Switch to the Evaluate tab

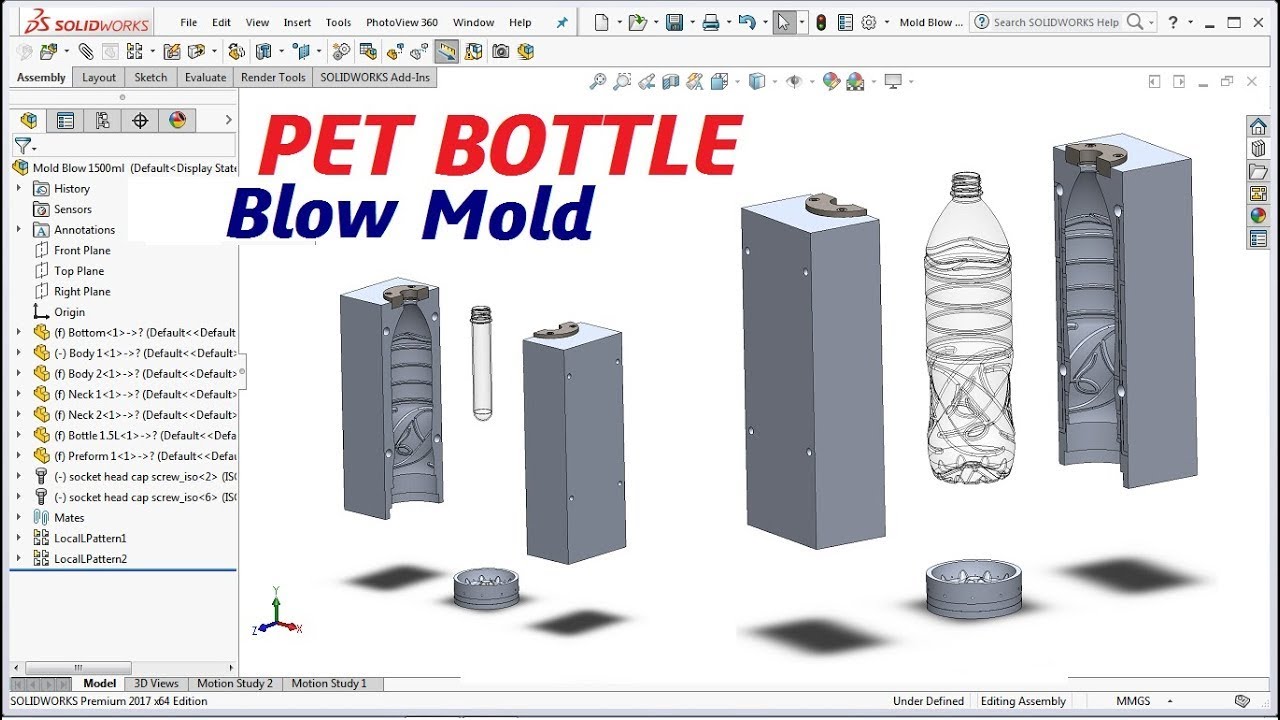tap(205, 77)
